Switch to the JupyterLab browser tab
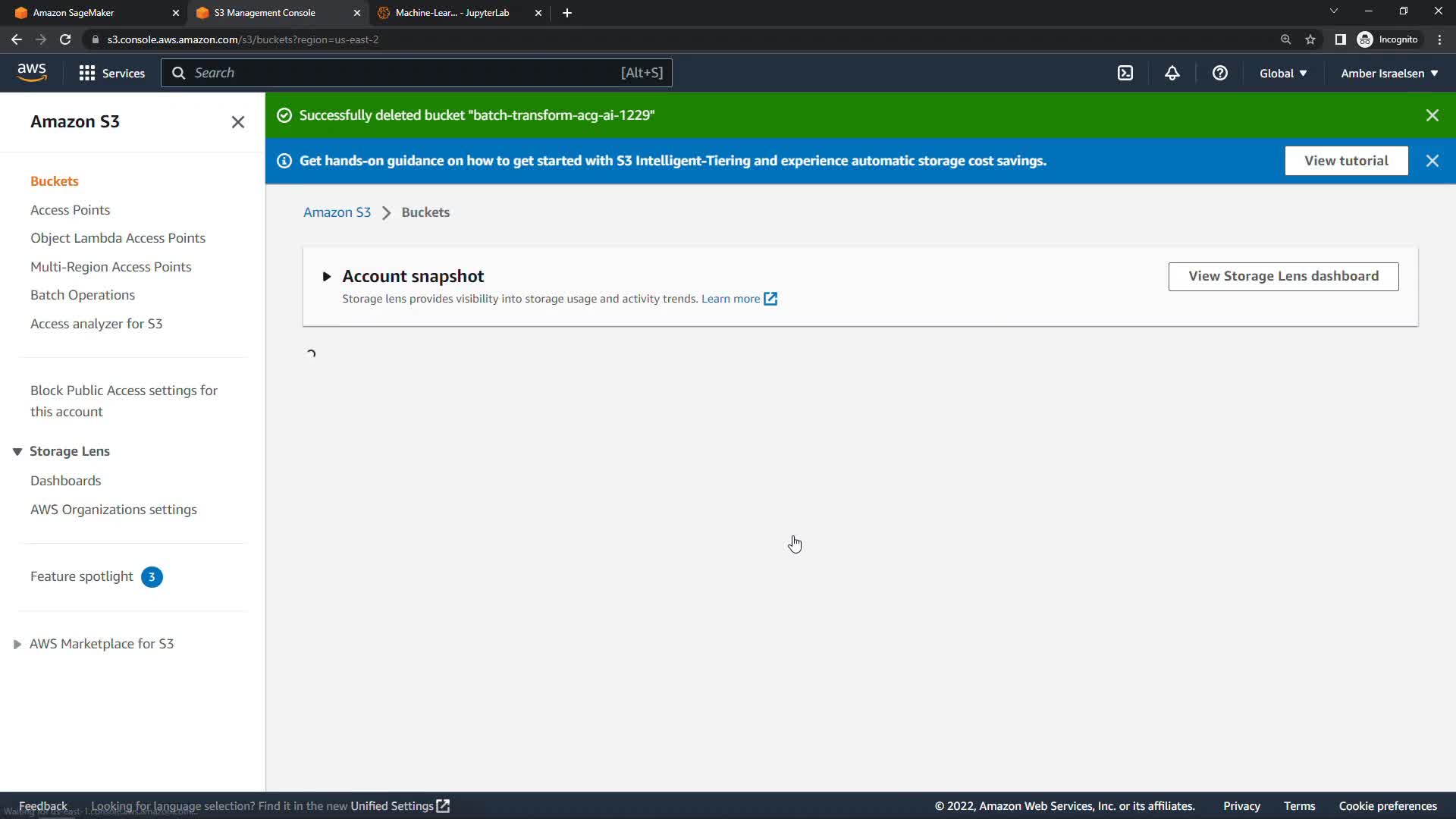This screenshot has width=1456, height=819. point(452,13)
